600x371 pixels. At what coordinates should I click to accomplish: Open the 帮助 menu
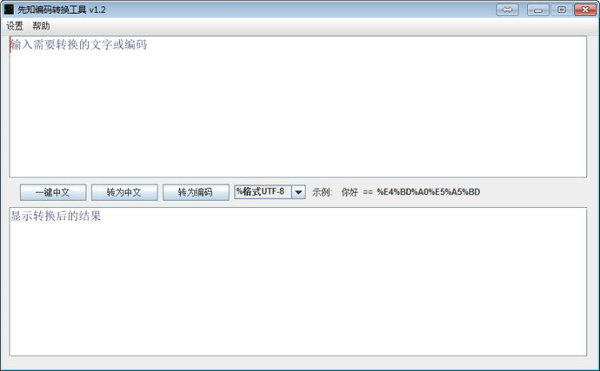pyautogui.click(x=41, y=26)
